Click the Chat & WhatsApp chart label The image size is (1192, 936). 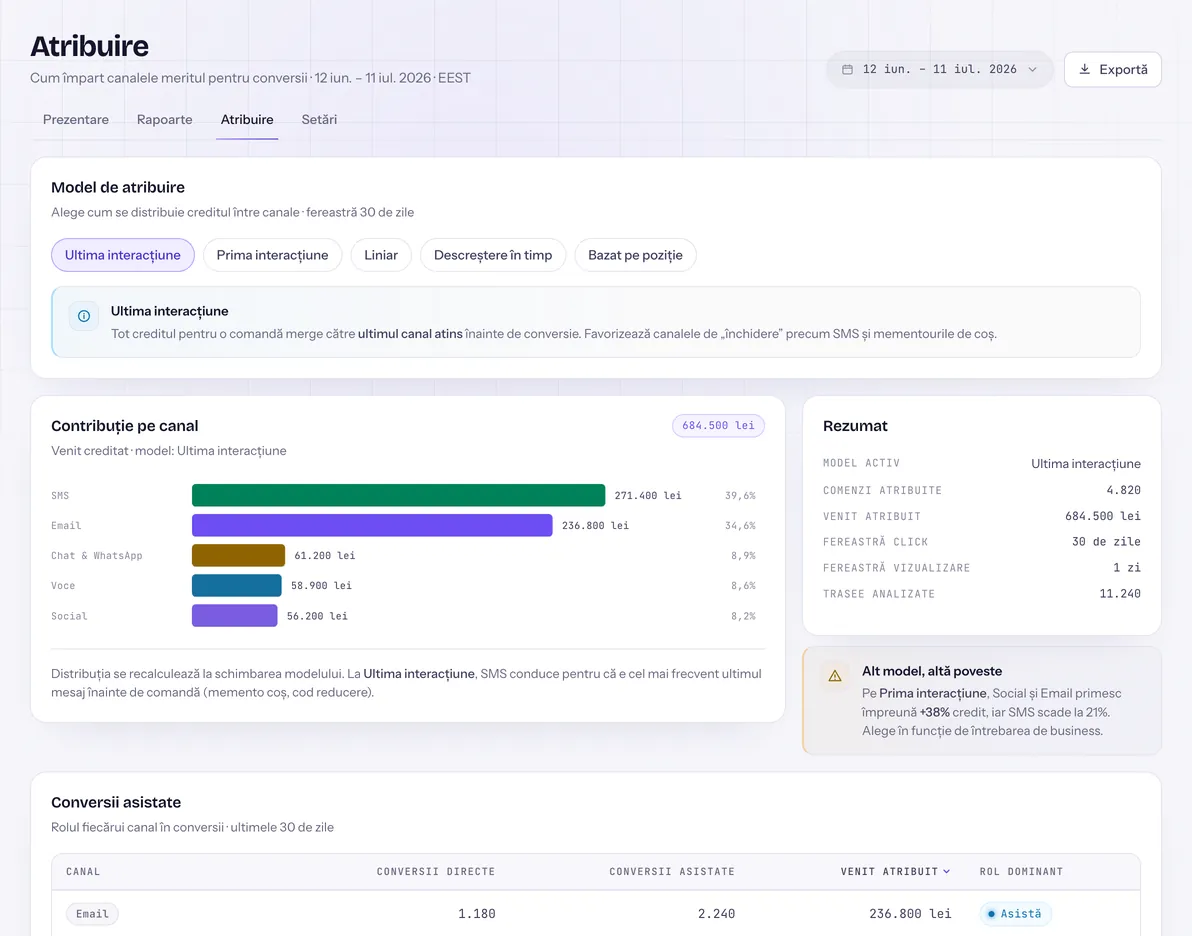pyautogui.click(x=97, y=555)
